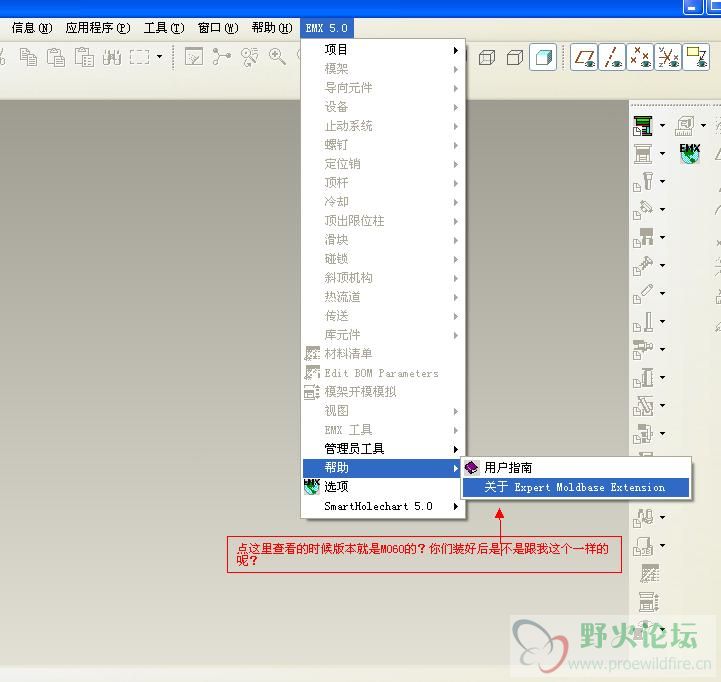721x682 pixels.
Task: Click the EMX mold base definition icon
Action: [x=642, y=126]
